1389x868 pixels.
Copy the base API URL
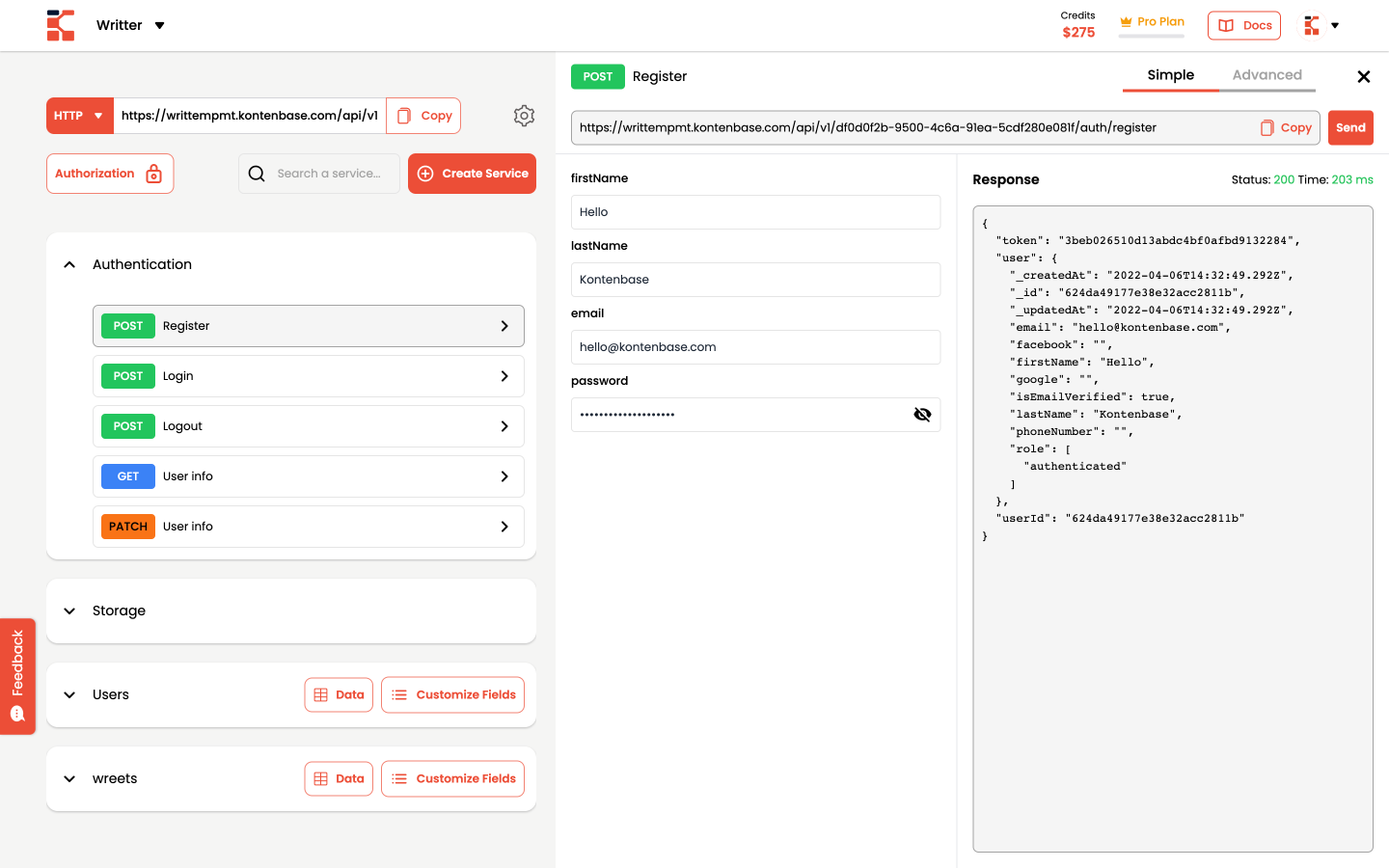click(423, 116)
